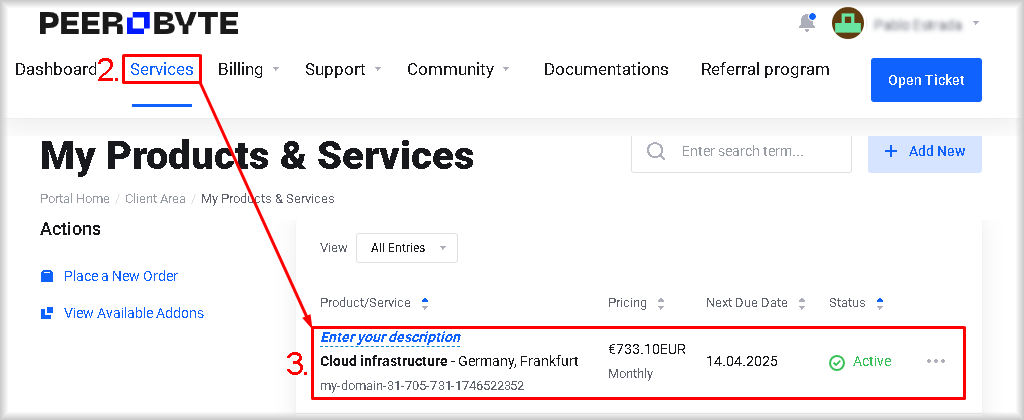Click the Place a New Order icon

[47, 276]
